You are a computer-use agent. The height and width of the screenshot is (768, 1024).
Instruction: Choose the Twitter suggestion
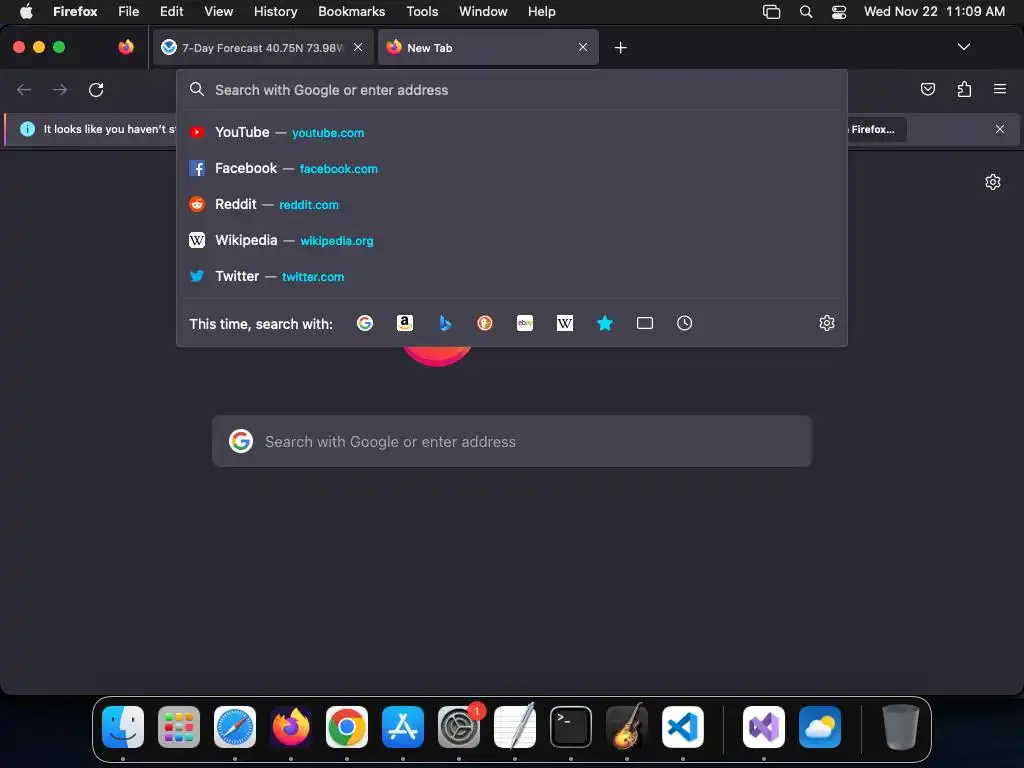512,276
